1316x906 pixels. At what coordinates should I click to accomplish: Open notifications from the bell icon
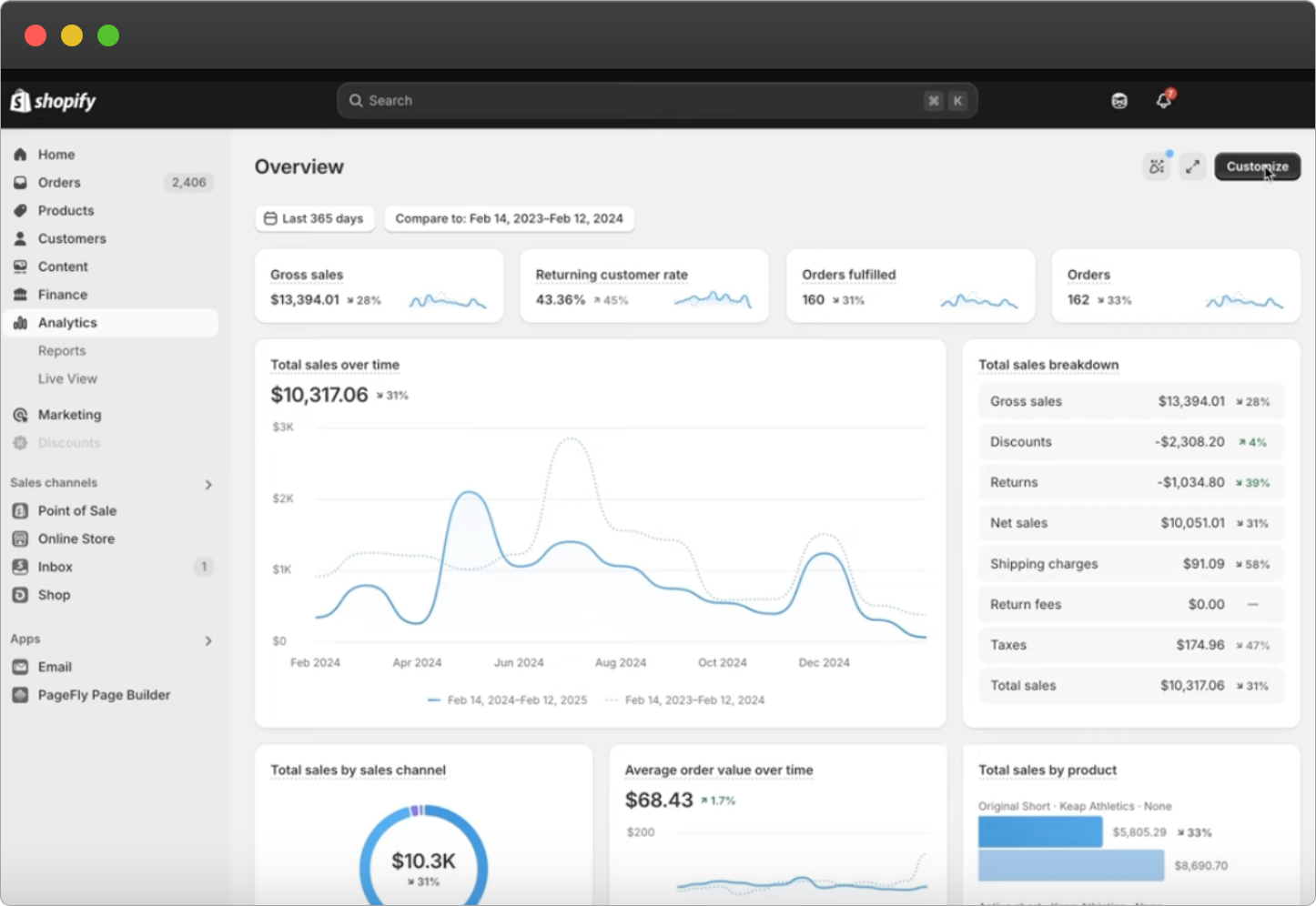coord(1162,100)
